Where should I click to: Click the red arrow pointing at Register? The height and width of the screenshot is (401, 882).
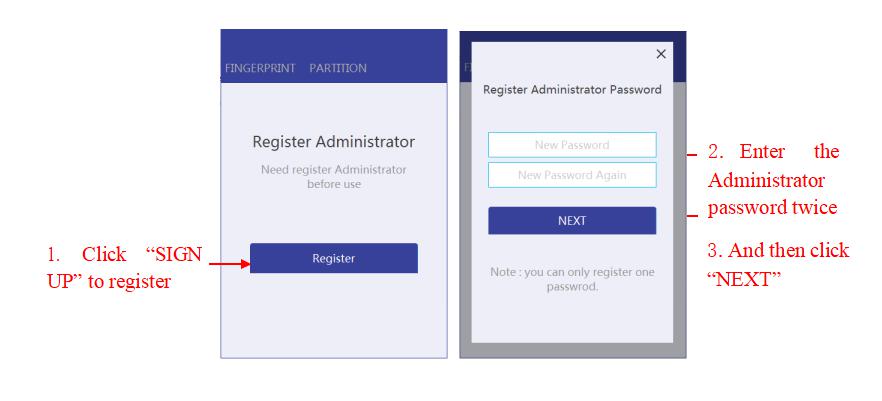(x=228, y=265)
